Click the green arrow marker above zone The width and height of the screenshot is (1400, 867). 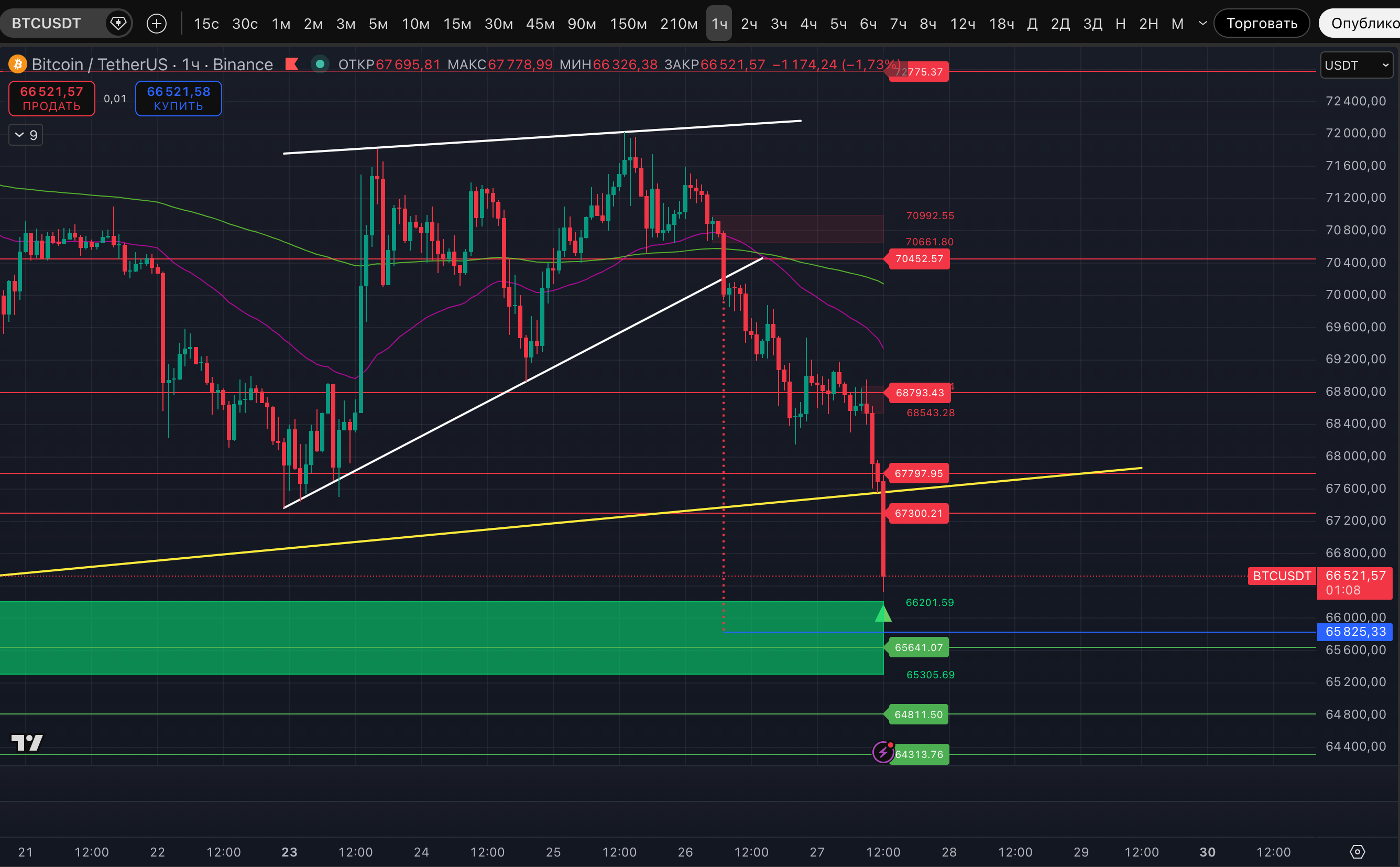(x=883, y=614)
